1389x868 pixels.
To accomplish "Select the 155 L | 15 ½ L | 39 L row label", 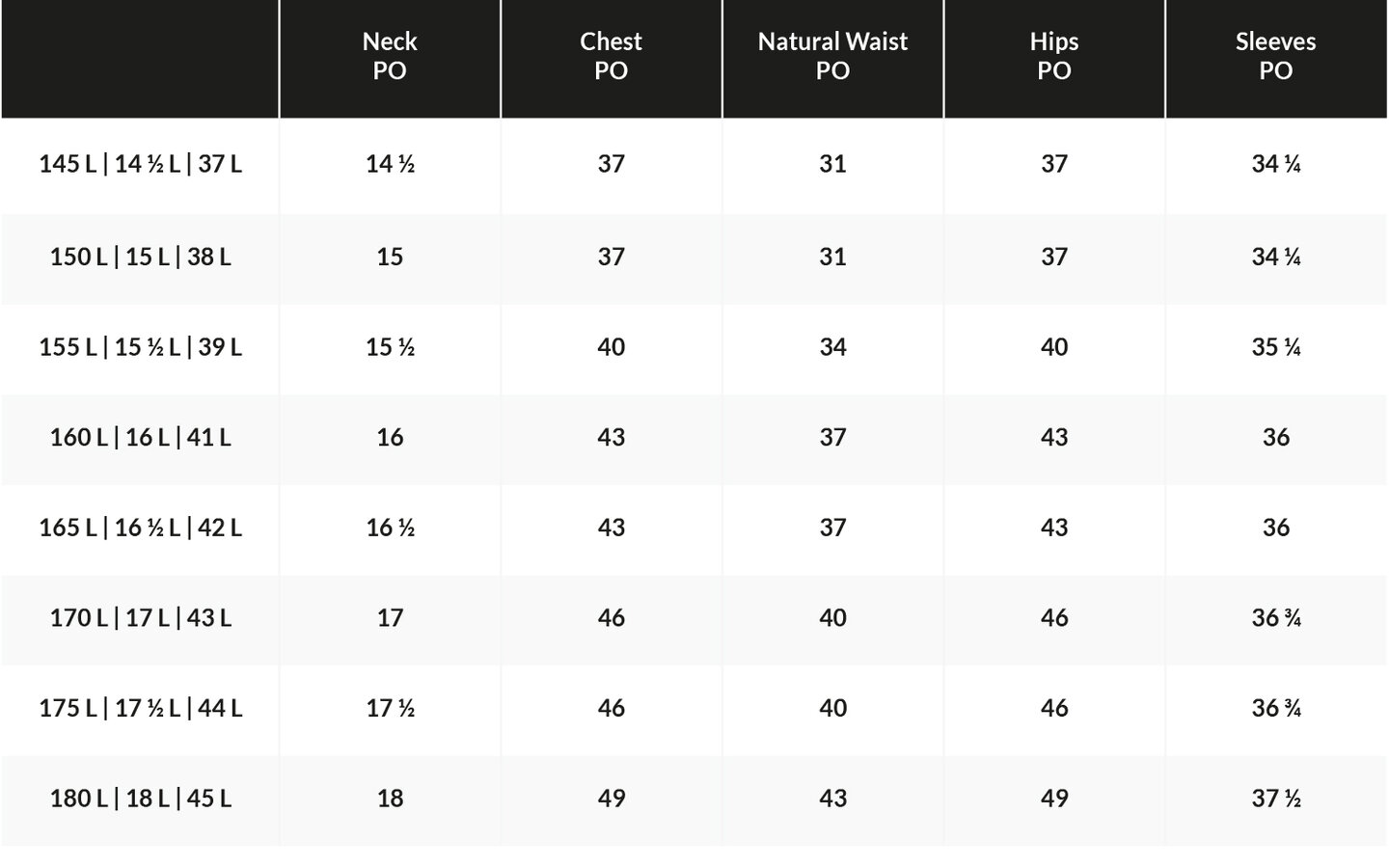I will point(140,347).
